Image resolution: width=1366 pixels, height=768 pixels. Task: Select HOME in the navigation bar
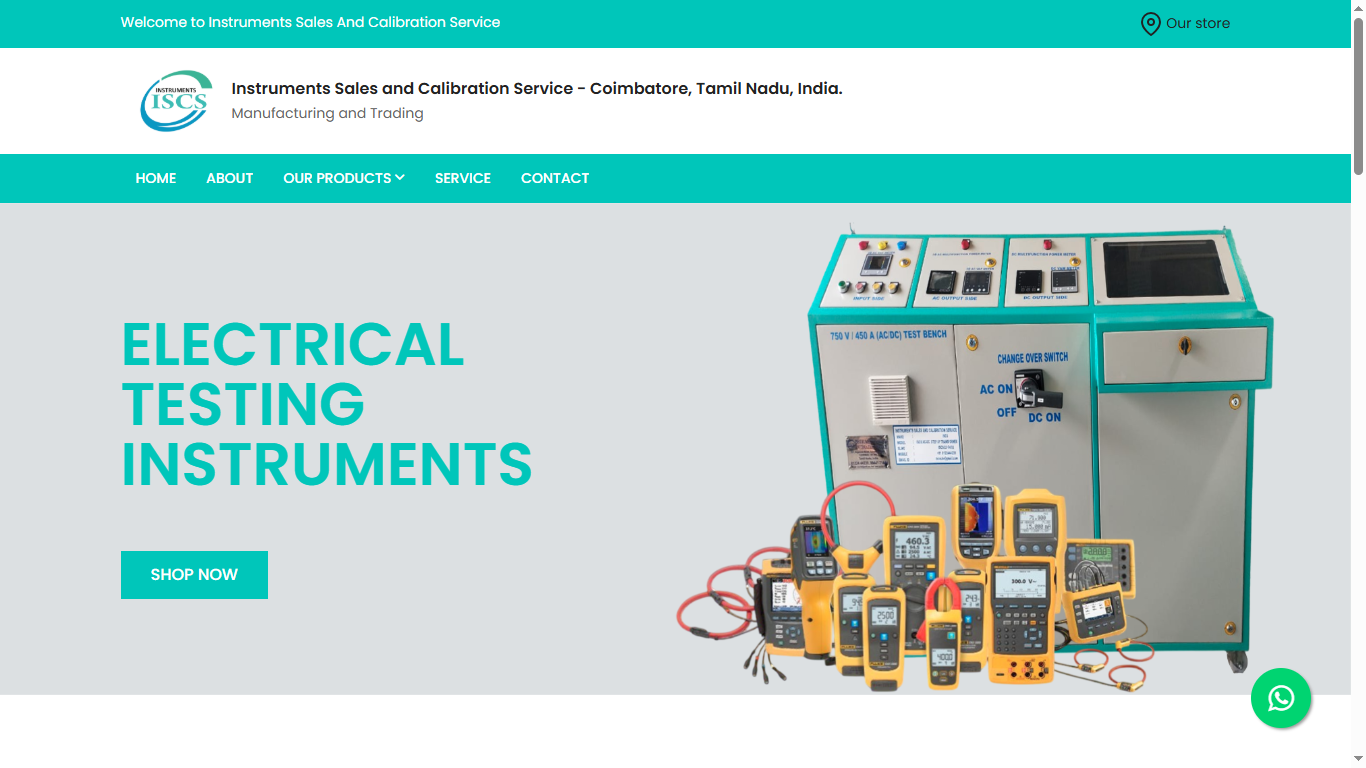[x=155, y=178]
